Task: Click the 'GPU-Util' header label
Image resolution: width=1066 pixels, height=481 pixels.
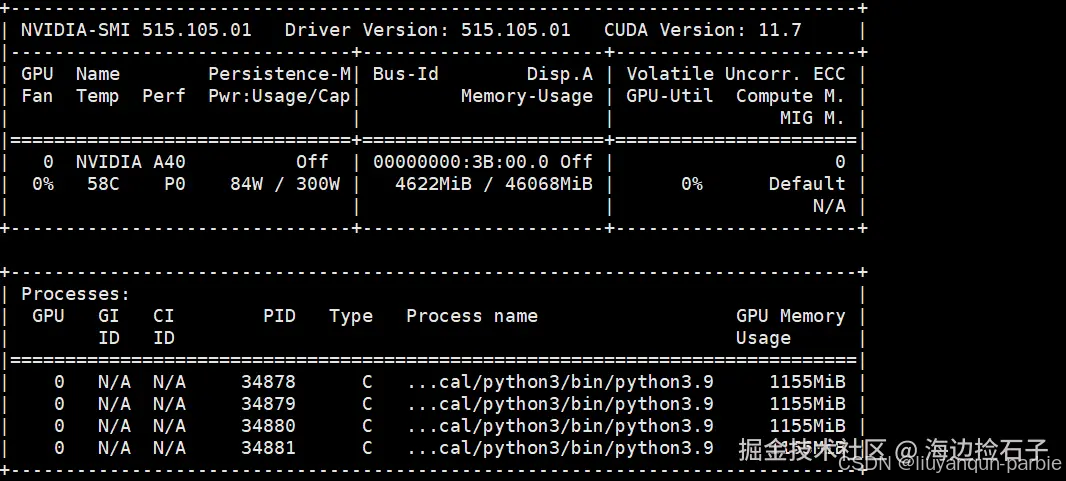Action: (670, 96)
